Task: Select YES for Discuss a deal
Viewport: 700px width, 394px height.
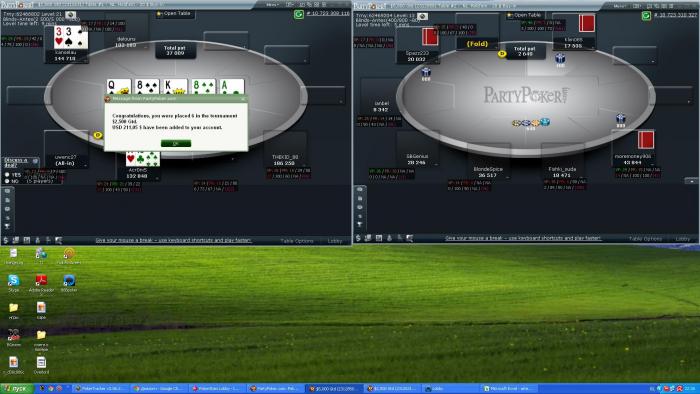Action: click(7, 174)
